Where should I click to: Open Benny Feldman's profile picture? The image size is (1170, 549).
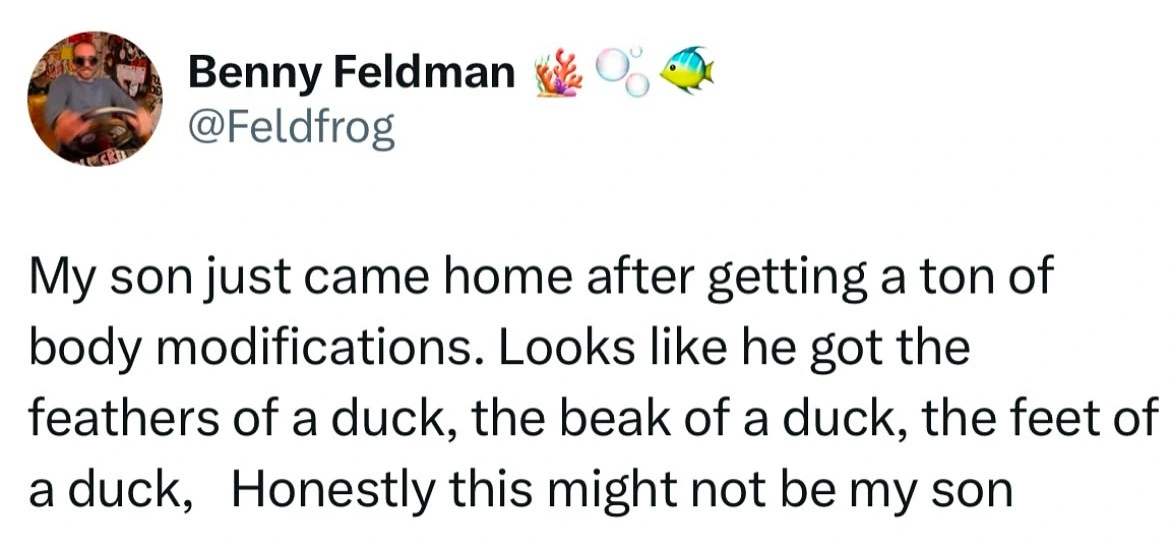[94, 98]
